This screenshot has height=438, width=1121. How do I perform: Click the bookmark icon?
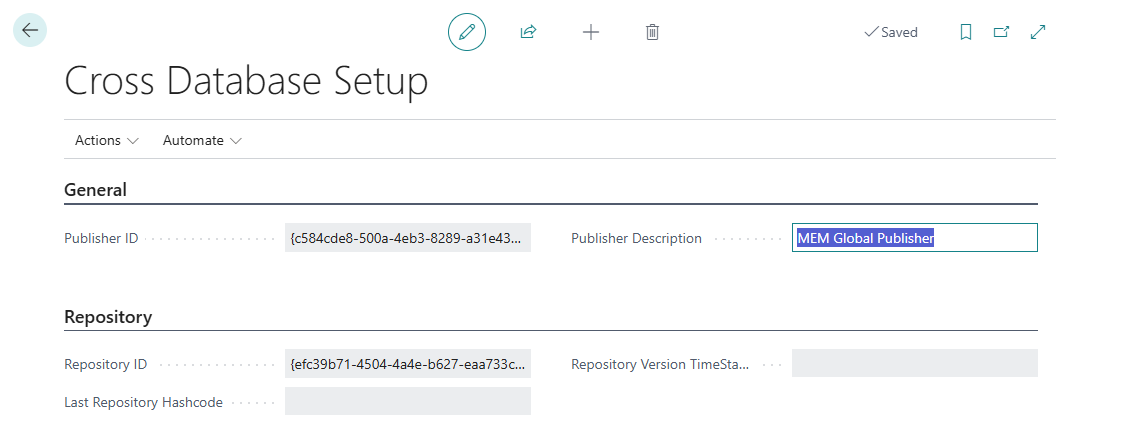pos(966,32)
